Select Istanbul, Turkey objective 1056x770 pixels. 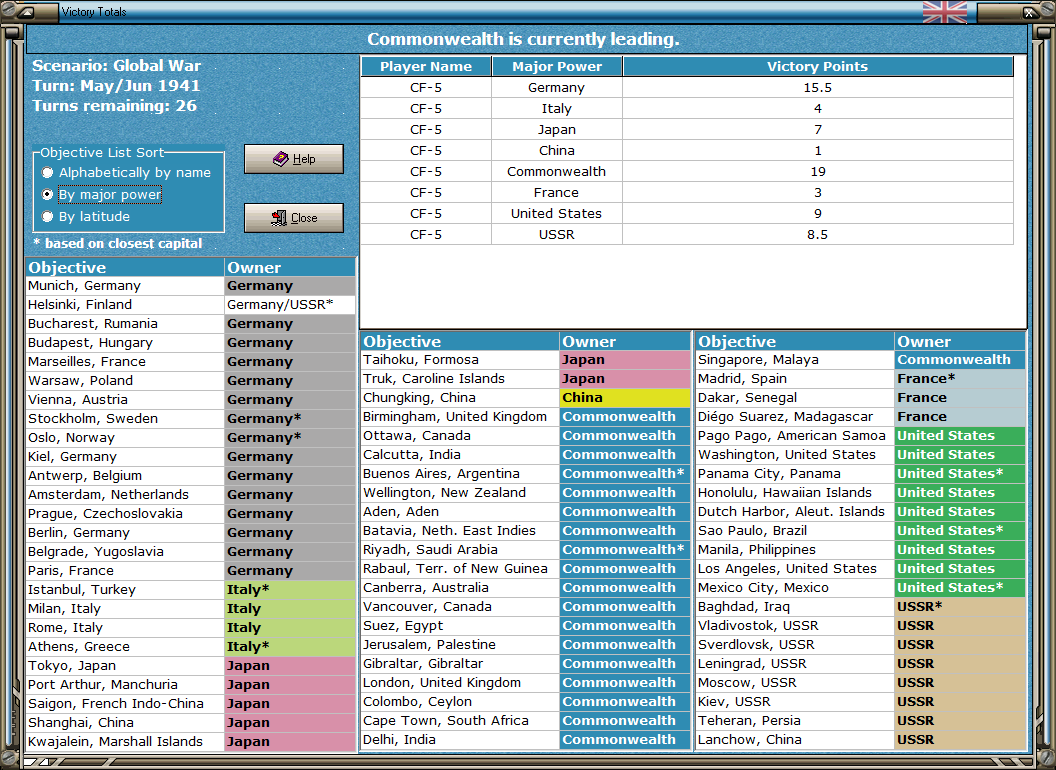click(x=125, y=589)
